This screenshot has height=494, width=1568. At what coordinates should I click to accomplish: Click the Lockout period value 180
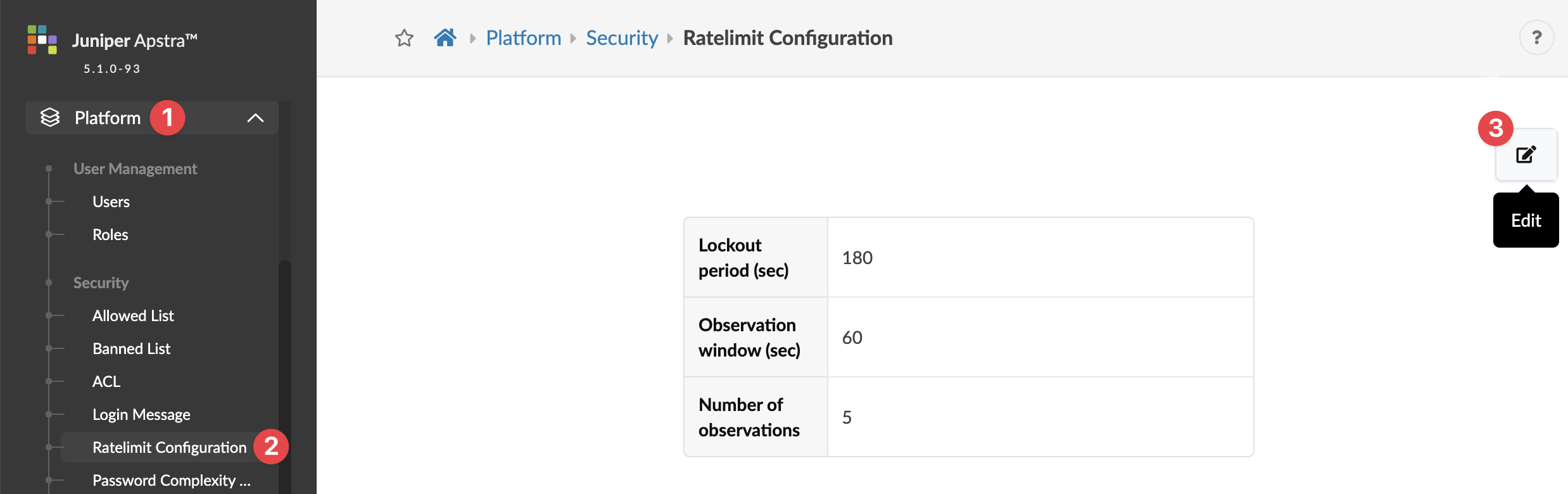pos(857,258)
